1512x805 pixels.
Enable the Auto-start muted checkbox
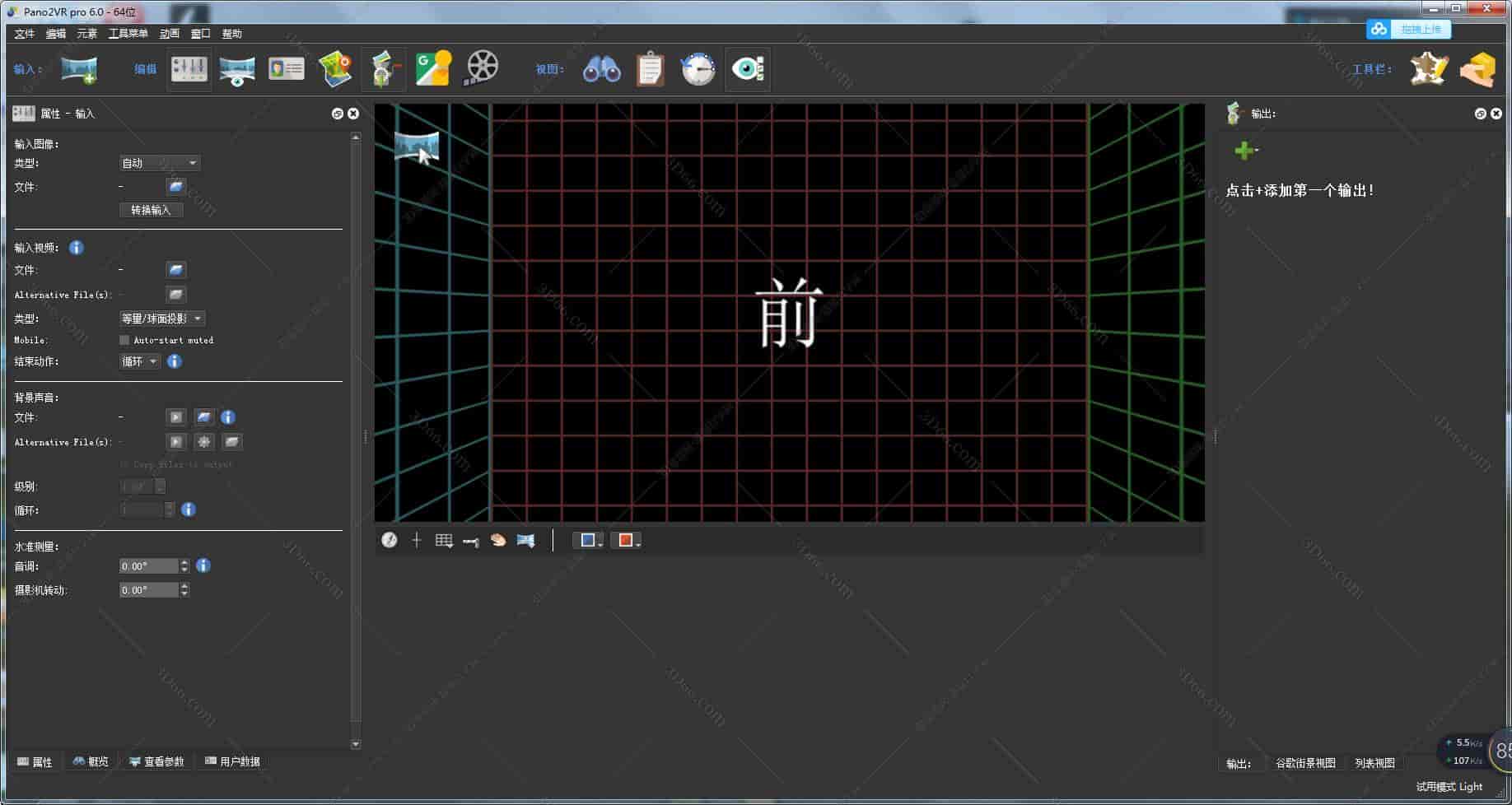[123, 340]
